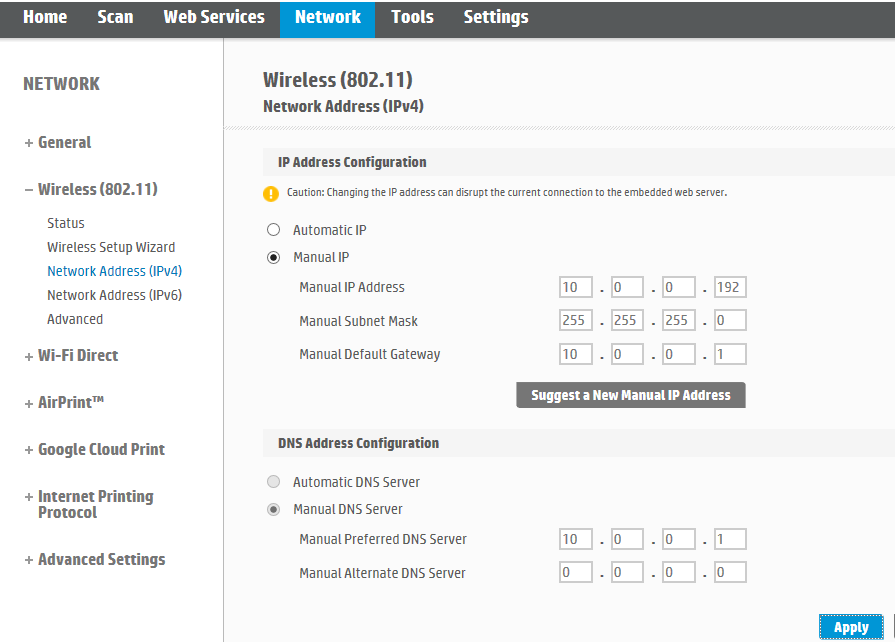Click the caution warning icon
Image resolution: width=895 pixels, height=642 pixels.
(x=270, y=192)
